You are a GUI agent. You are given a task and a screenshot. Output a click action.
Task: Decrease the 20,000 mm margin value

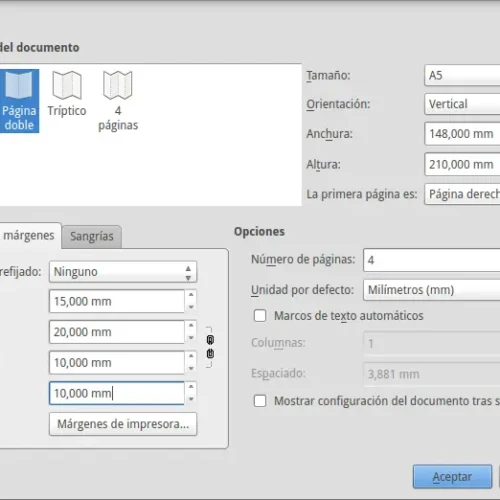191,338
